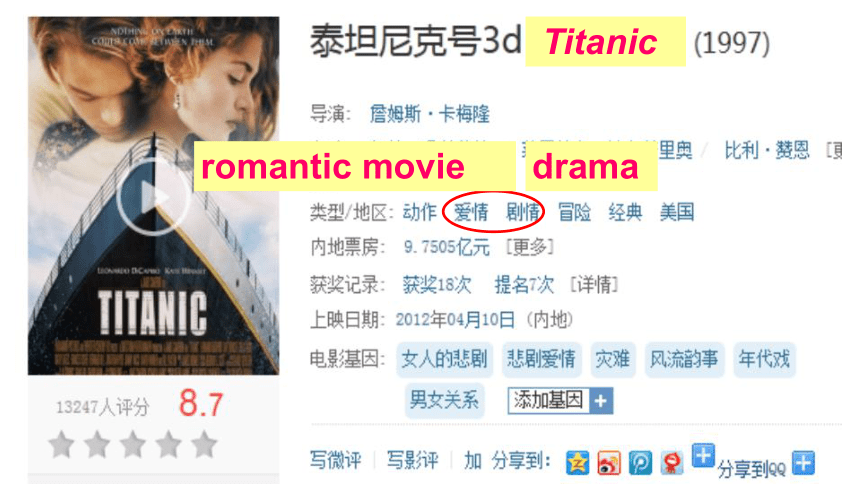The width and height of the screenshot is (860, 484).
Task: Rate with the first star
Action: [x=61, y=444]
